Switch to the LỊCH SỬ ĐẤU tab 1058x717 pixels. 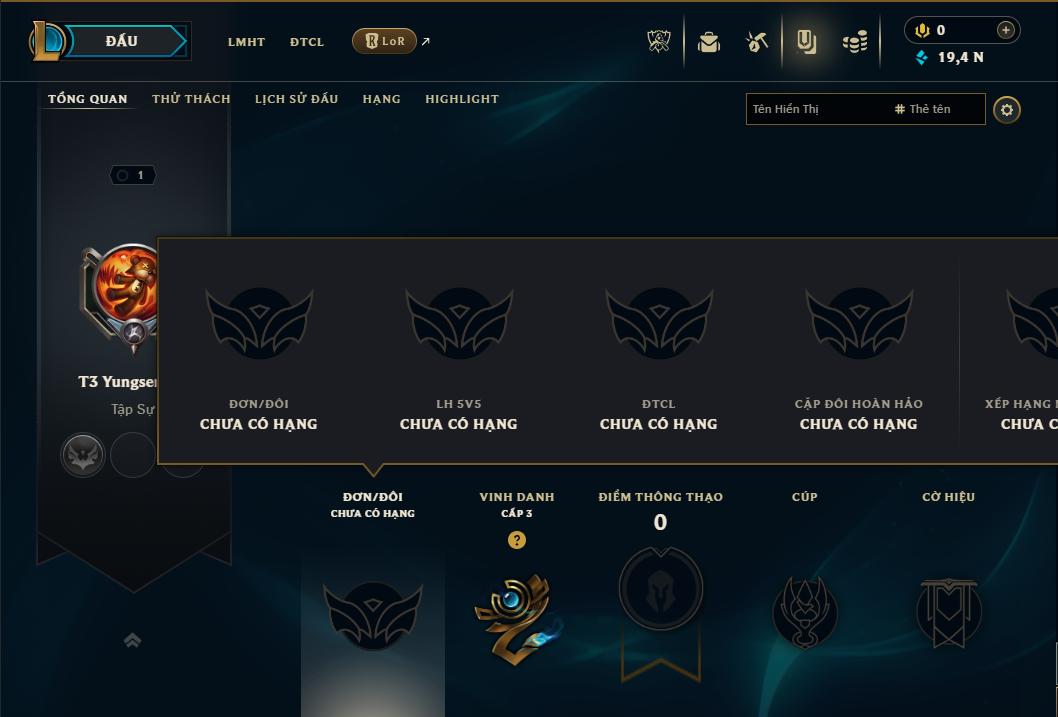coord(296,99)
